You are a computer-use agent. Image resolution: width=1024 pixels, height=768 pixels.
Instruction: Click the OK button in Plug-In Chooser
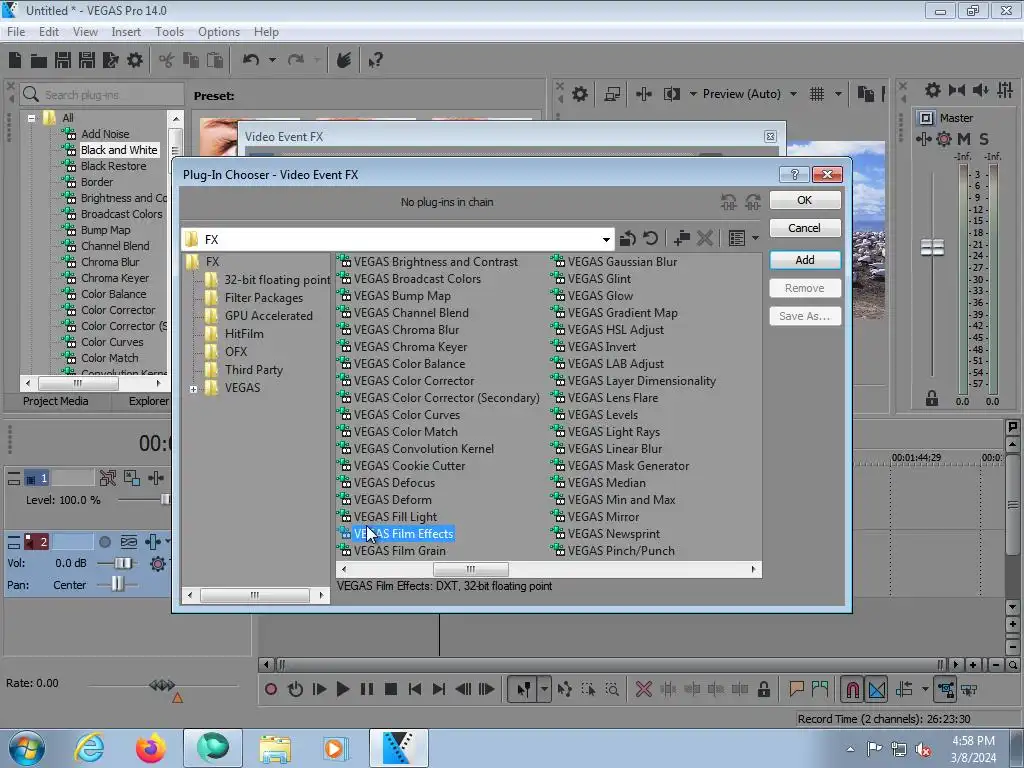coord(805,200)
